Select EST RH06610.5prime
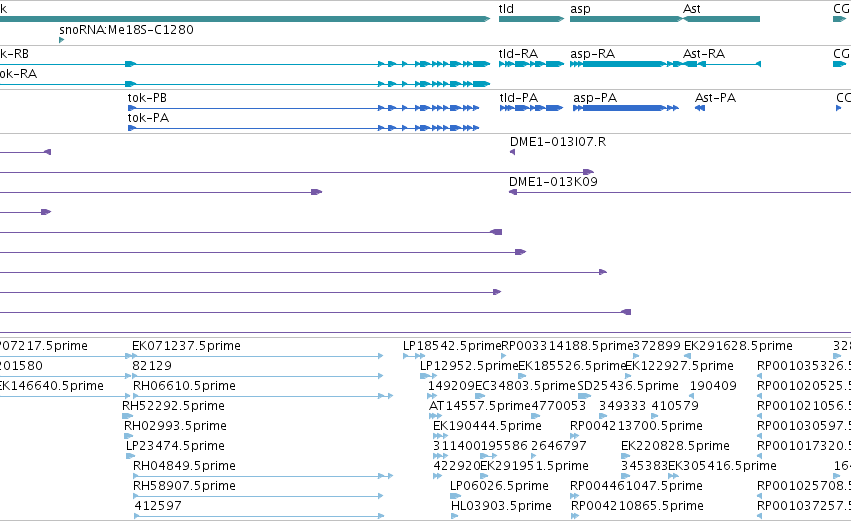 (x=184, y=386)
